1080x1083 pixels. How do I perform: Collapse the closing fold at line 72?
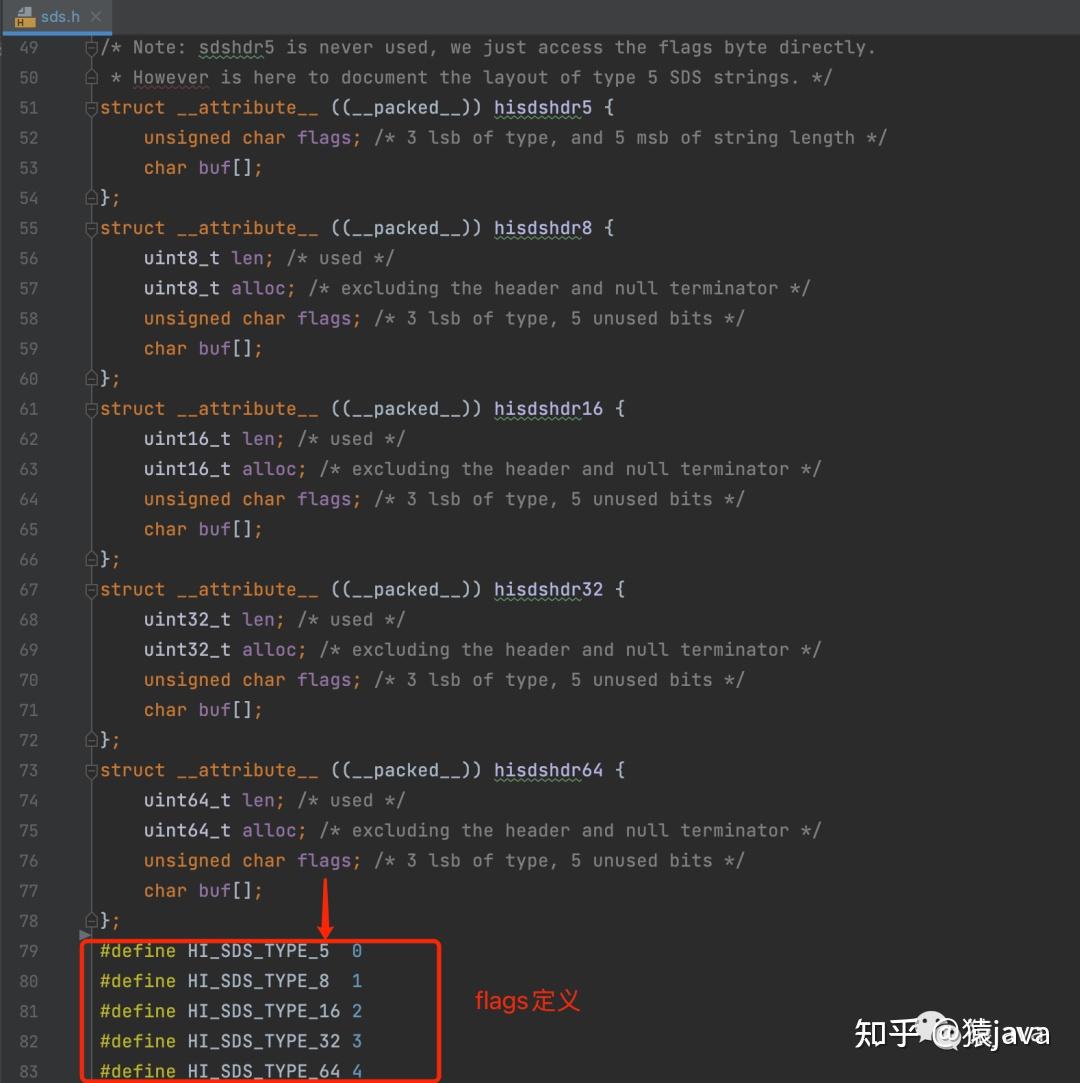(x=90, y=740)
